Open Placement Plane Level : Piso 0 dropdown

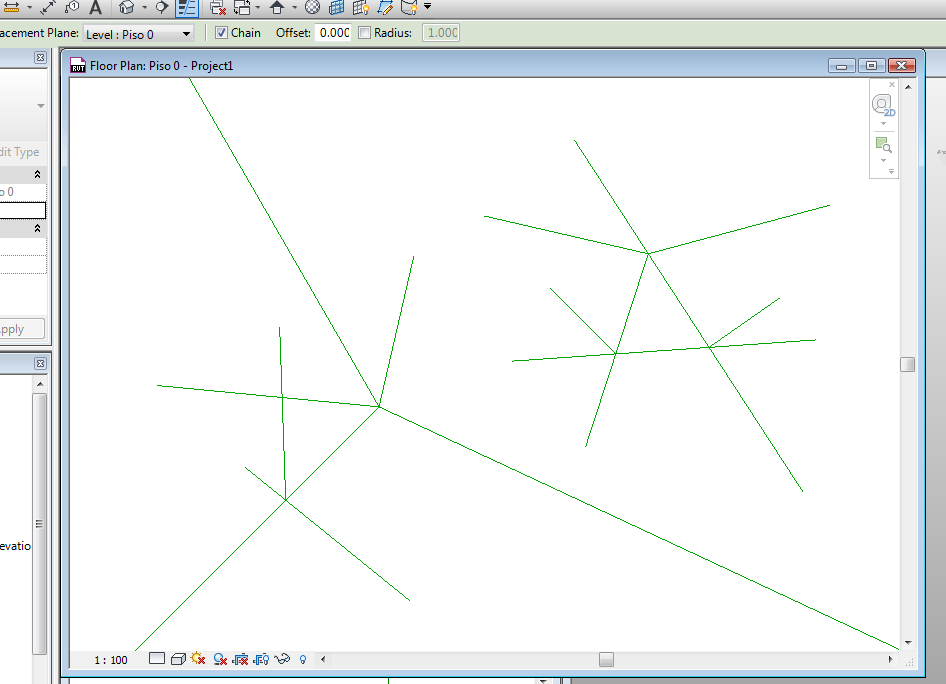138,34
